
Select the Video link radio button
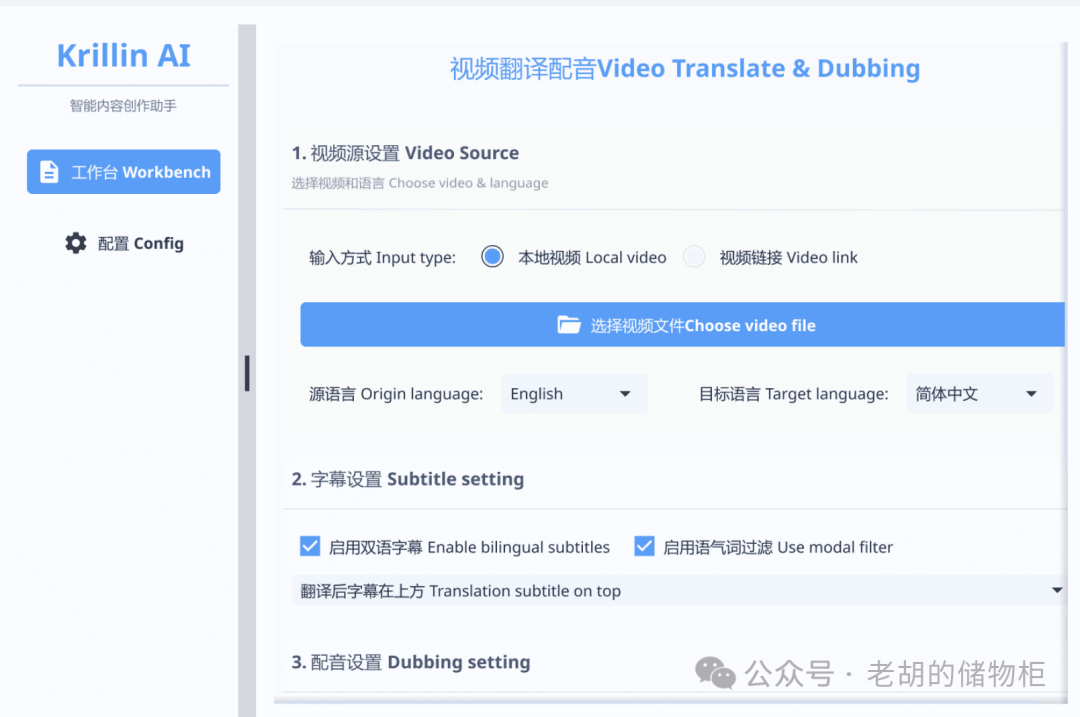point(694,257)
